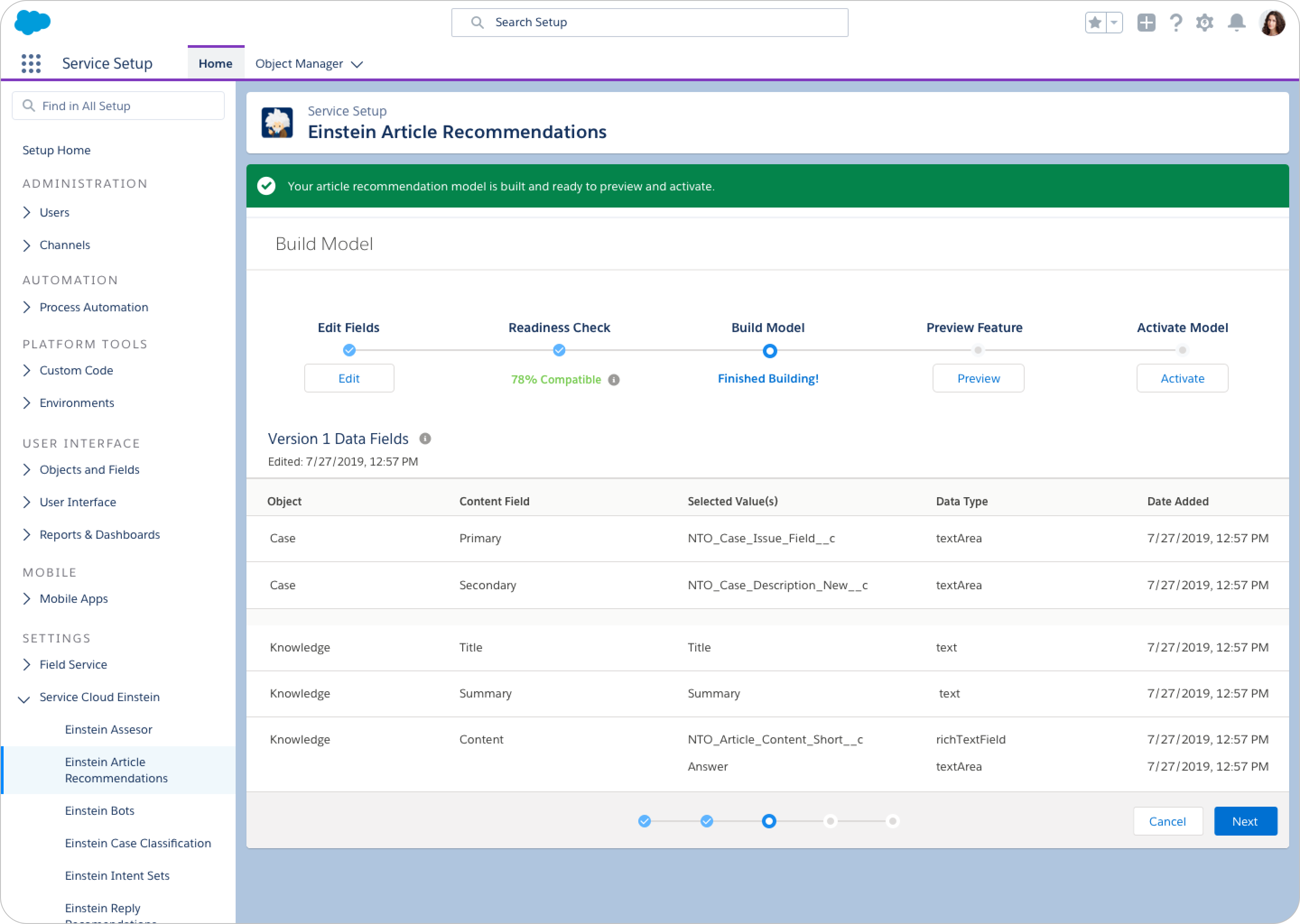This screenshot has height=924, width=1300.
Task: Click the setup gear icon
Action: pyautogui.click(x=1204, y=23)
